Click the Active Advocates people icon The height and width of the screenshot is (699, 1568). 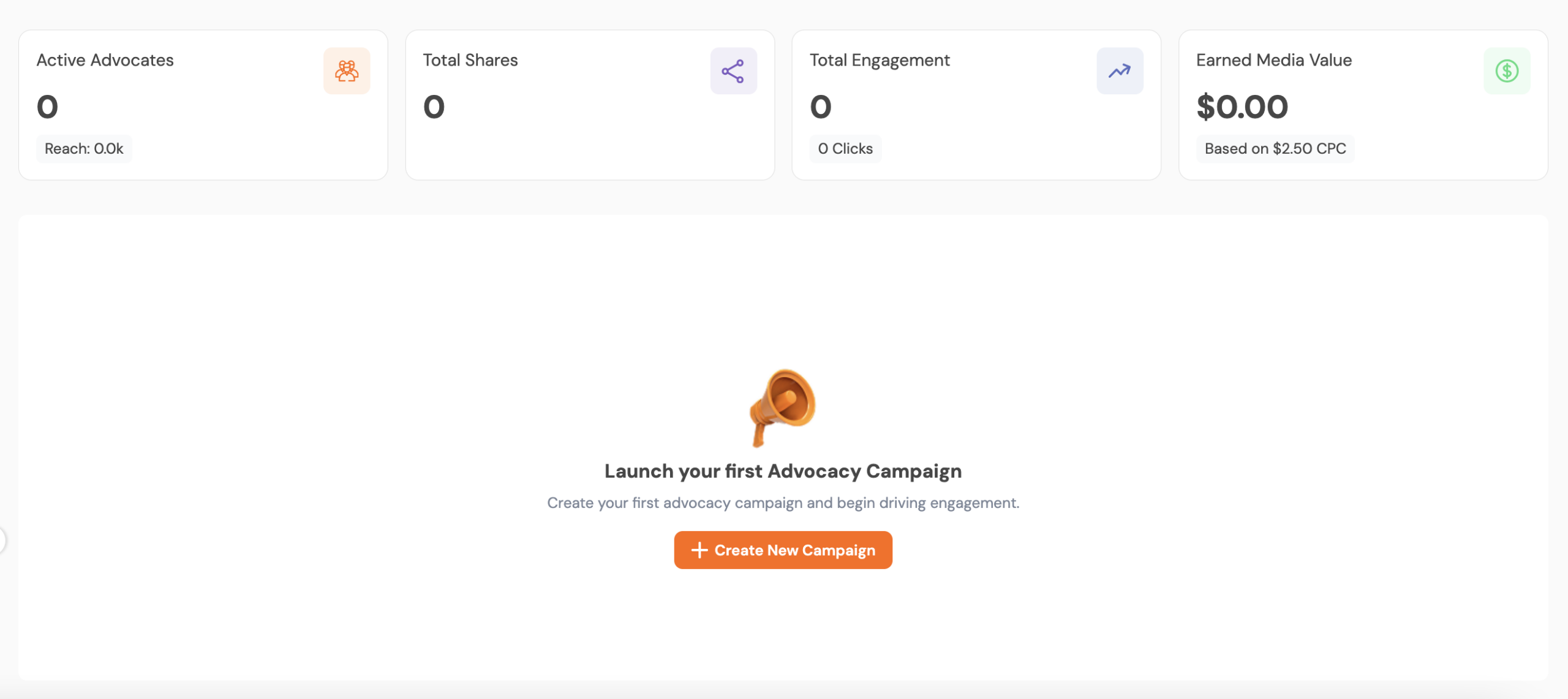[347, 71]
